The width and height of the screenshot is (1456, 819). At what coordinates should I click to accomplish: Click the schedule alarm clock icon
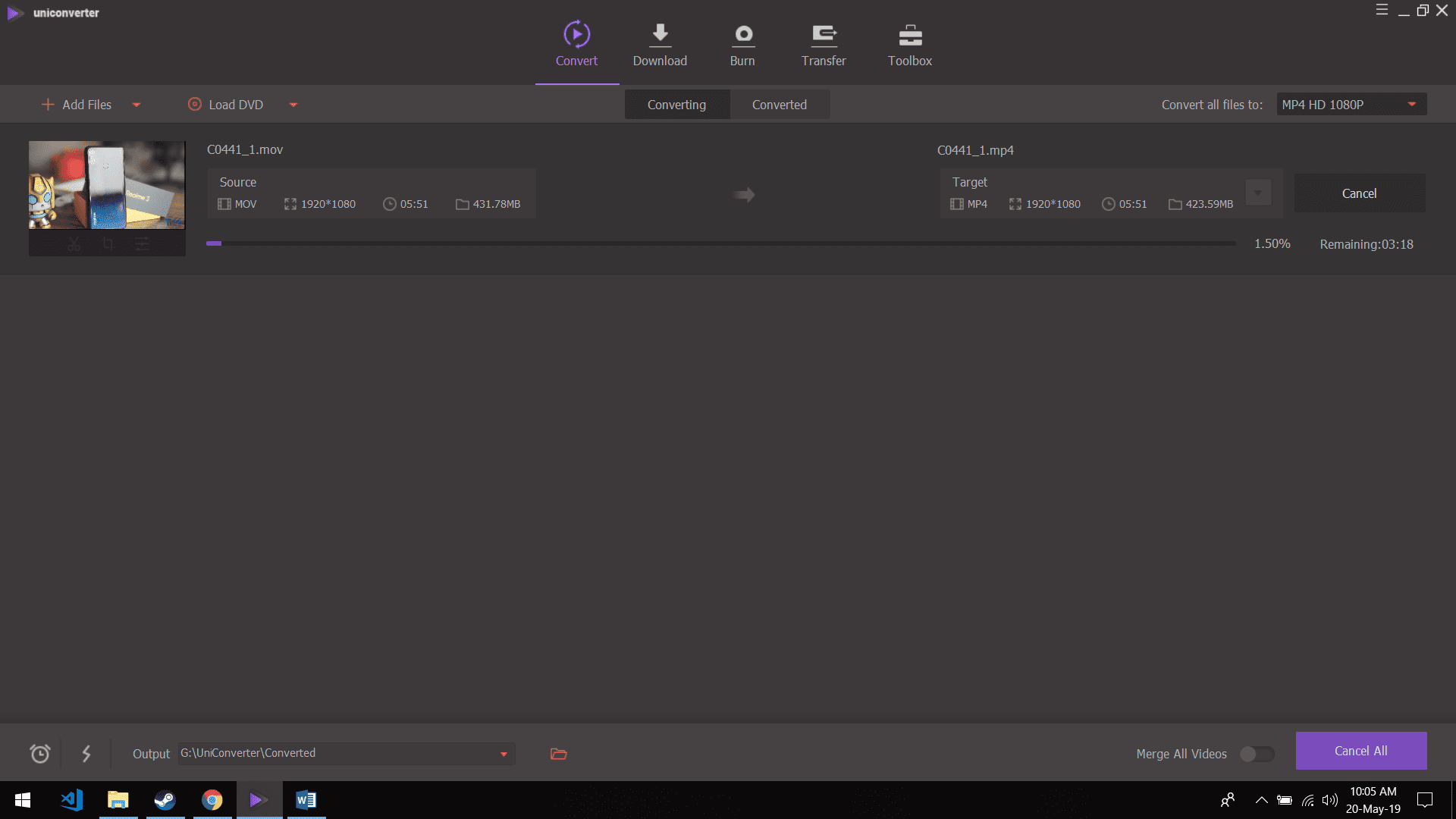(40, 754)
